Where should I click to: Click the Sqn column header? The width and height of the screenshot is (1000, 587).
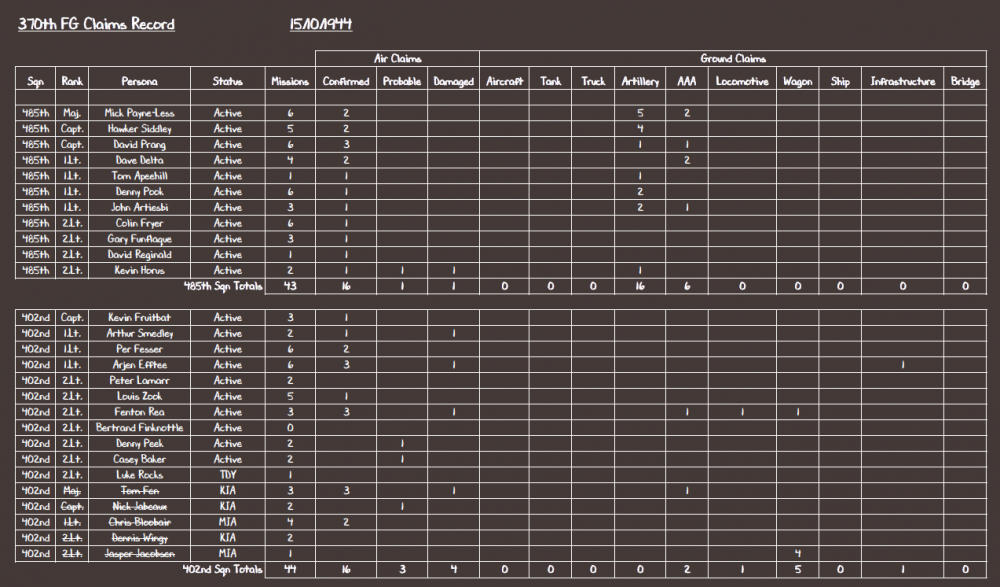[x=35, y=82]
